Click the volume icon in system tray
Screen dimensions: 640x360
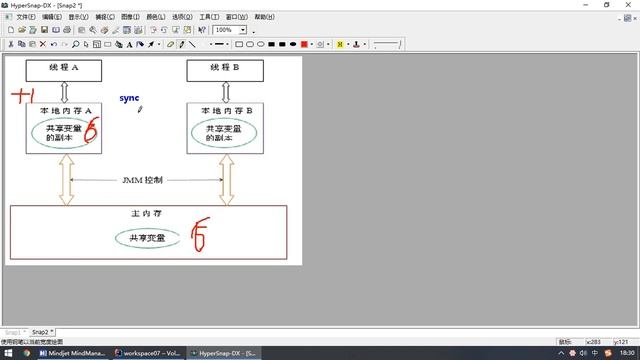(583, 353)
